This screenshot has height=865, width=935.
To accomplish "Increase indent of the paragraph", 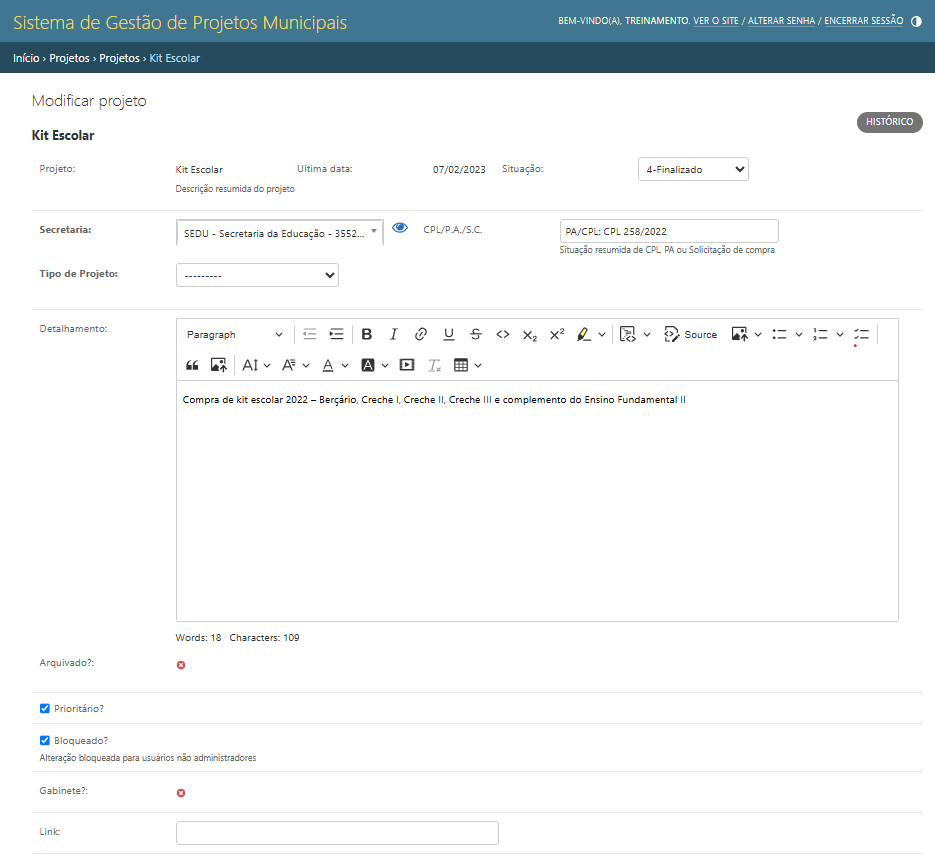I will pyautogui.click(x=336, y=334).
